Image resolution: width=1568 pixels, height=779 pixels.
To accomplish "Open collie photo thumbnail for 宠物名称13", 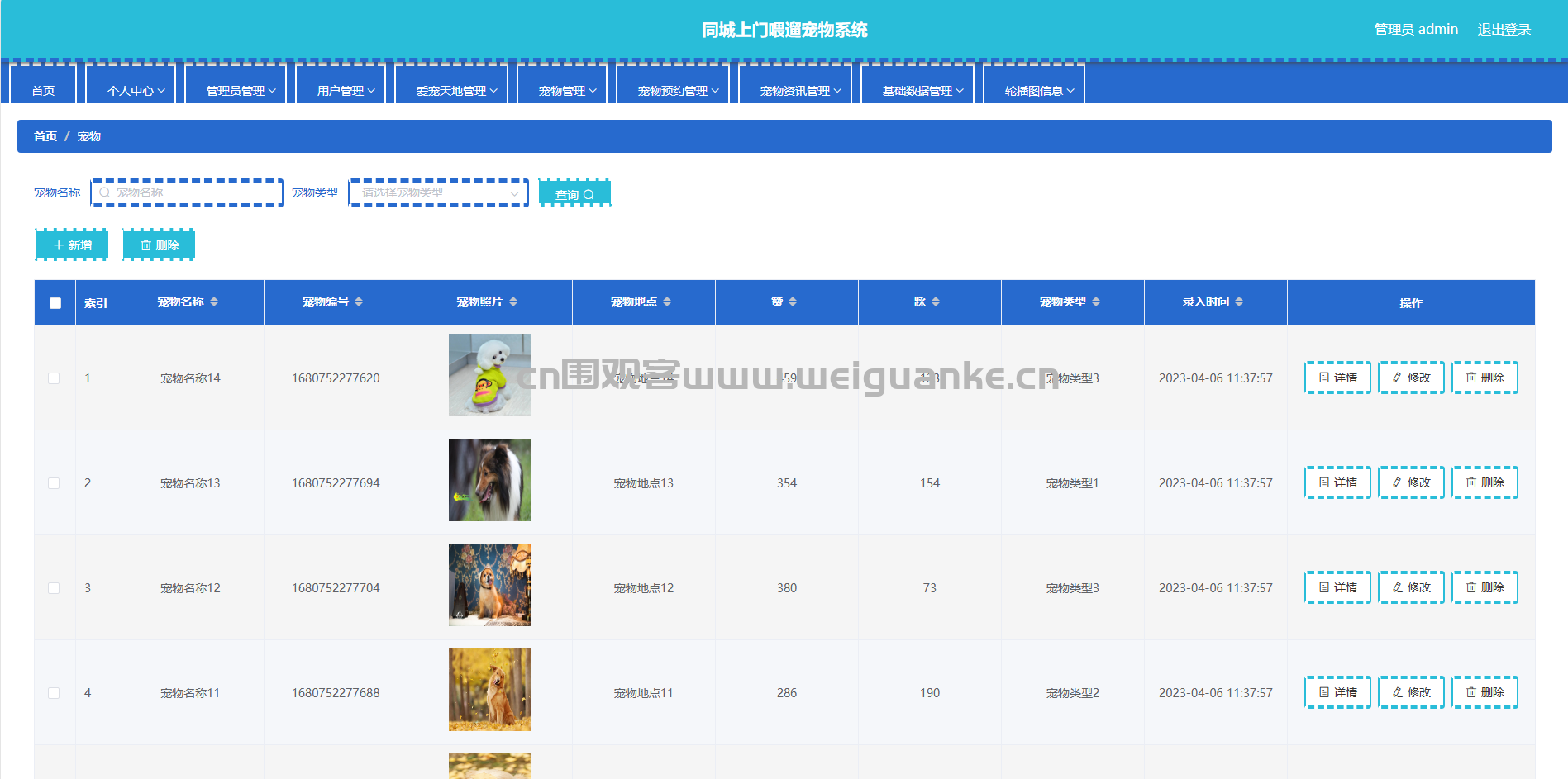I will tap(490, 480).
